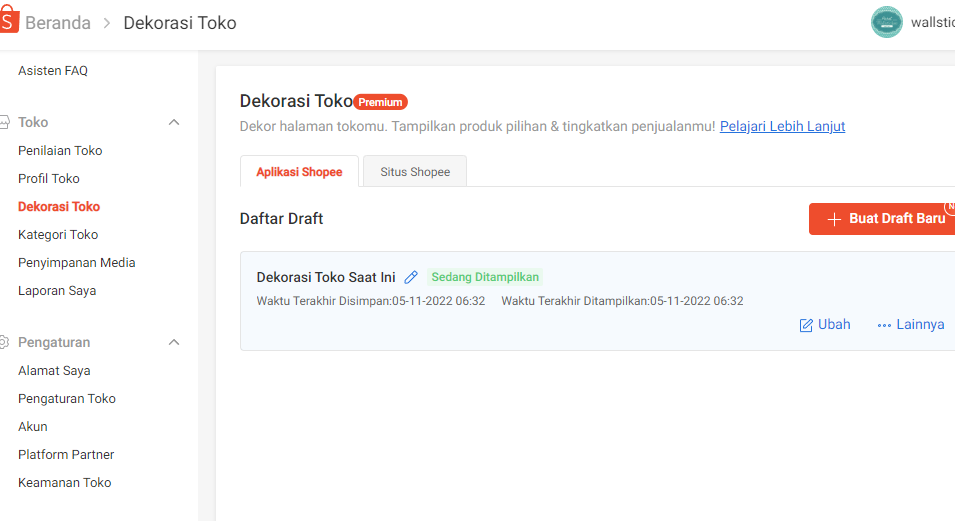Viewport: 955px width, 521px height.
Task: Click Ubah to edit current decoration
Action: (x=825, y=324)
